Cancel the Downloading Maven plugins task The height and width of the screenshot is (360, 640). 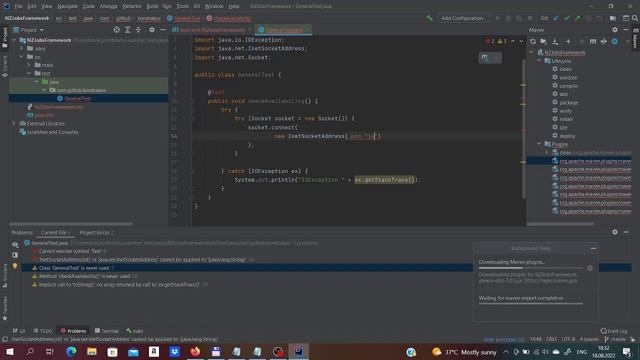590,268
